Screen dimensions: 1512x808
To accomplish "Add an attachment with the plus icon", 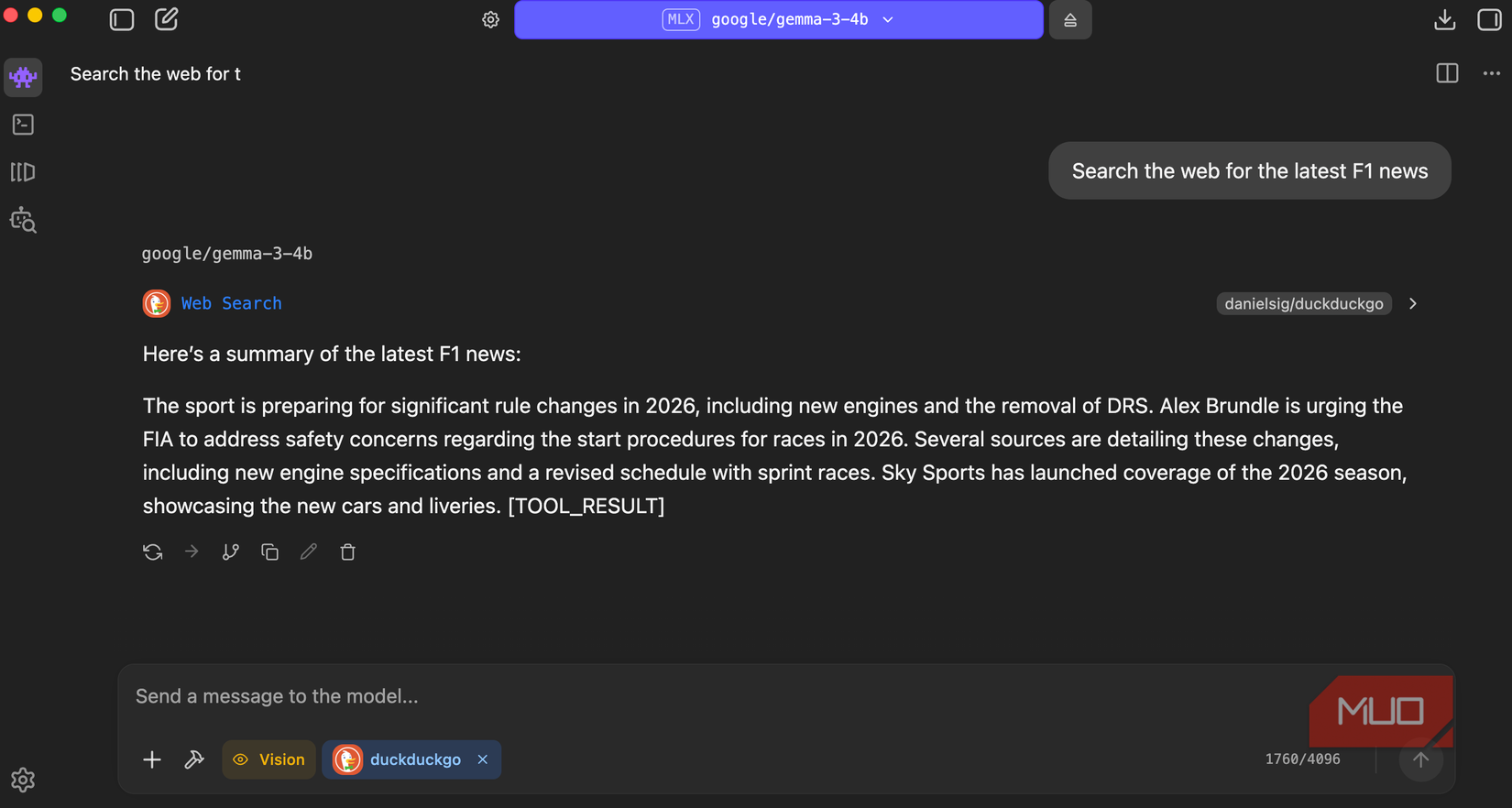I will 152,759.
